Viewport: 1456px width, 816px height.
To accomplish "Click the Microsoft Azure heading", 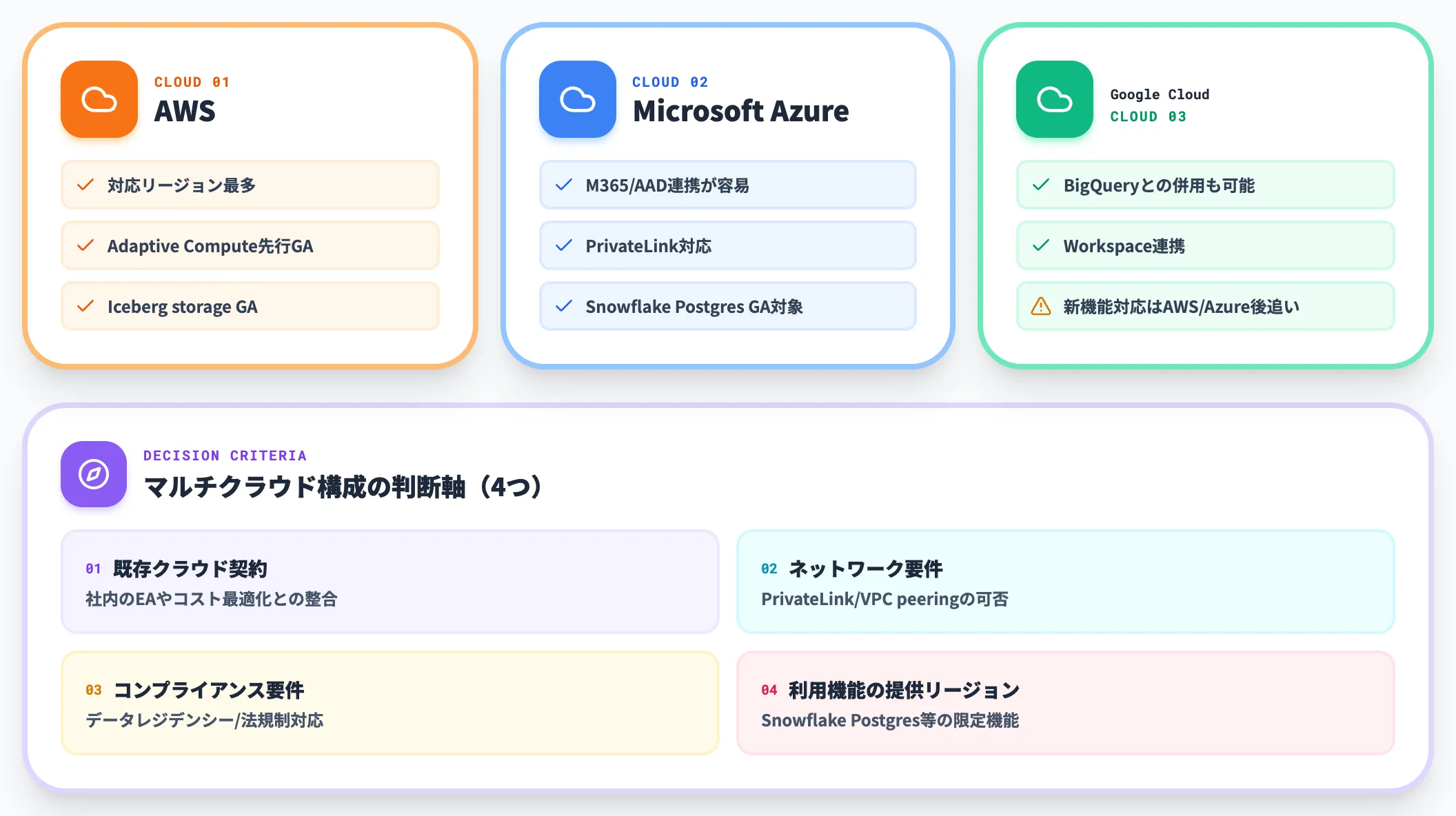I will tap(741, 111).
